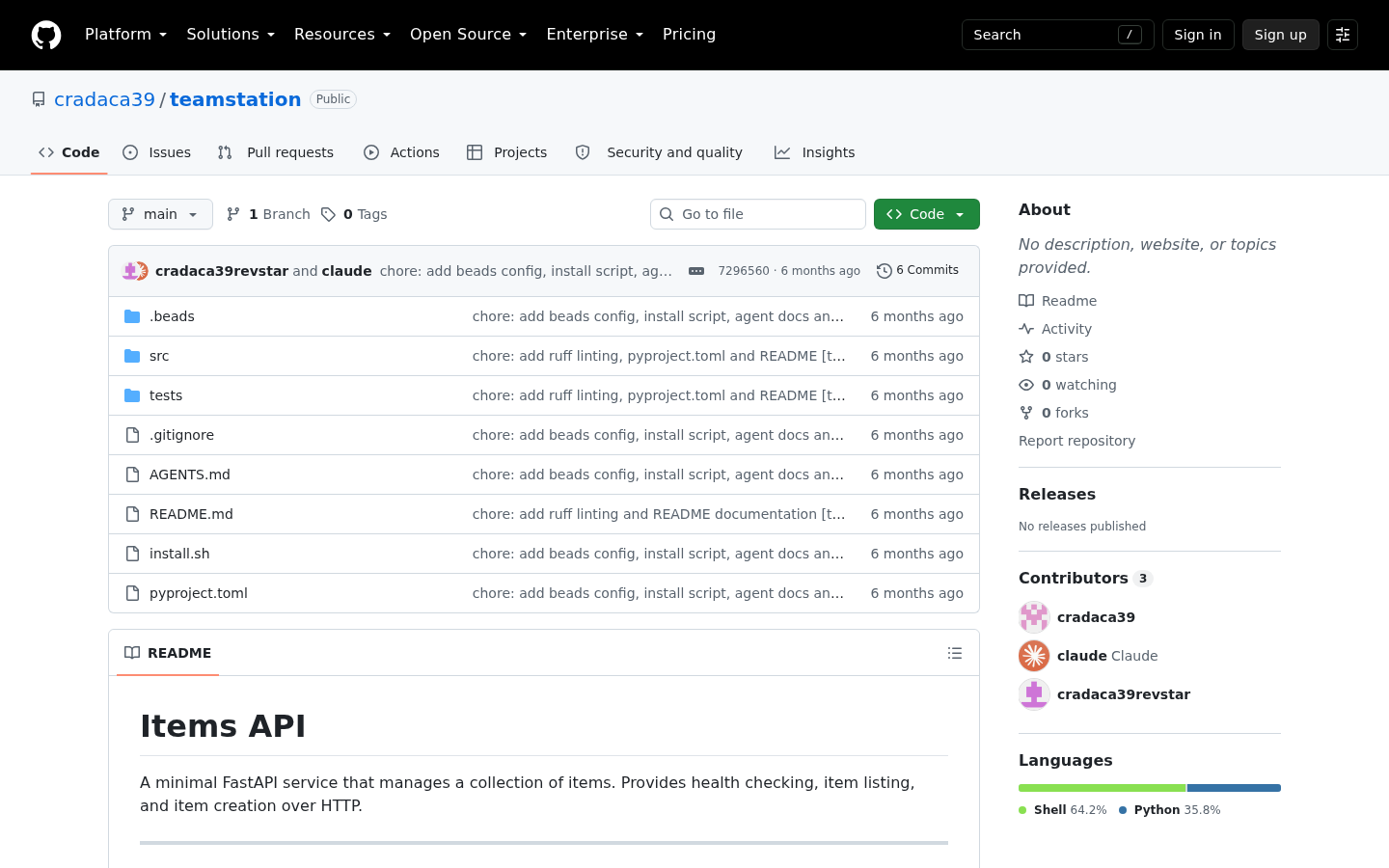The width and height of the screenshot is (1389, 868).
Task: Click the .beads folder icon
Action: click(132, 316)
